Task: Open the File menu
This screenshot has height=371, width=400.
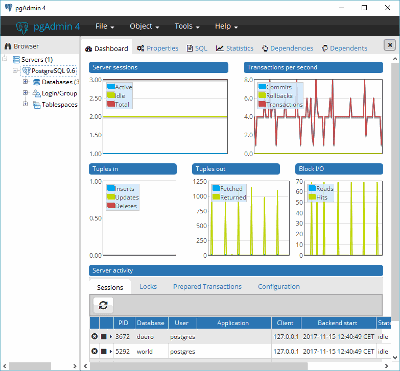Action: point(105,26)
